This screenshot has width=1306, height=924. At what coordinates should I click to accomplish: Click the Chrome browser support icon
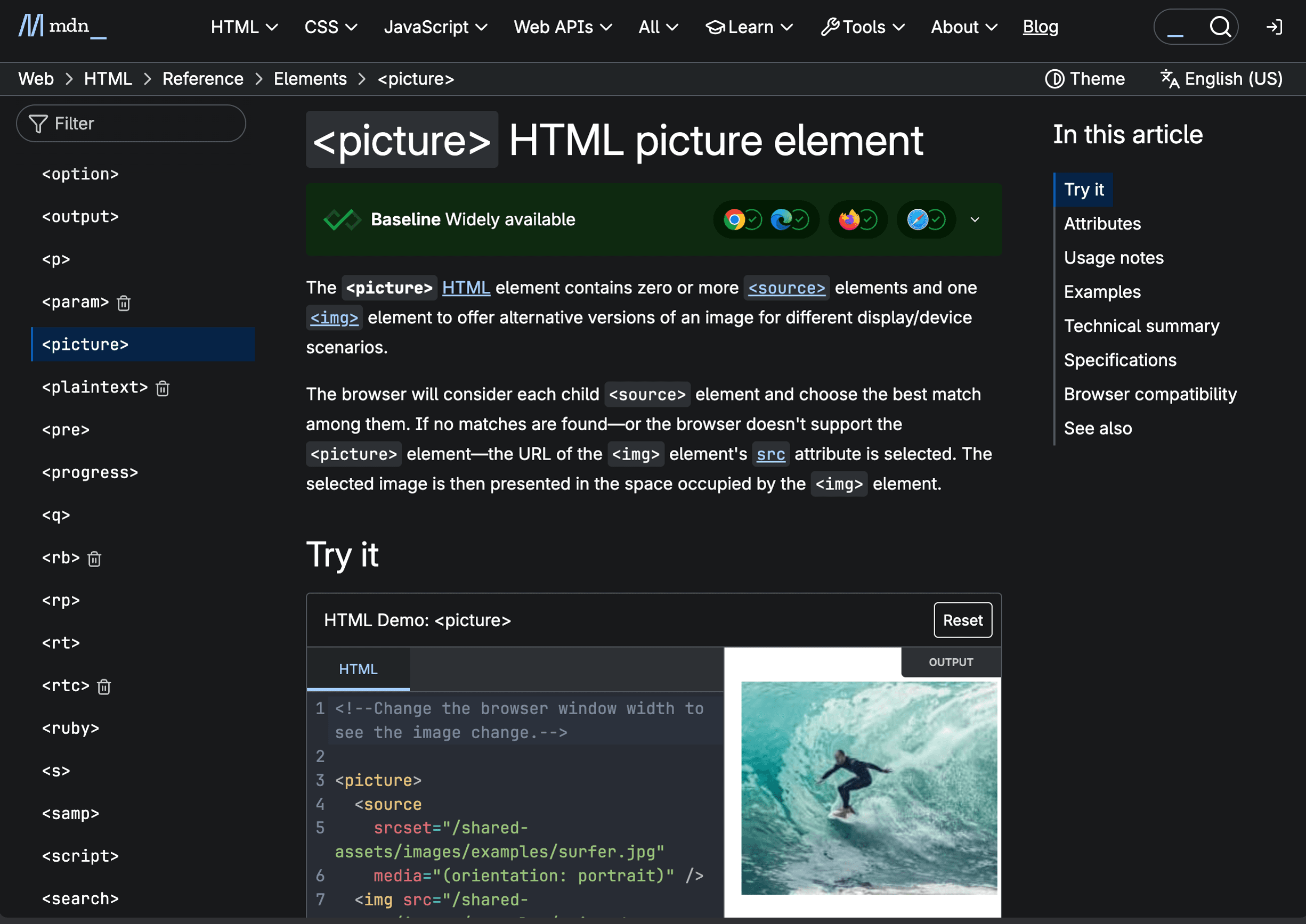(734, 219)
